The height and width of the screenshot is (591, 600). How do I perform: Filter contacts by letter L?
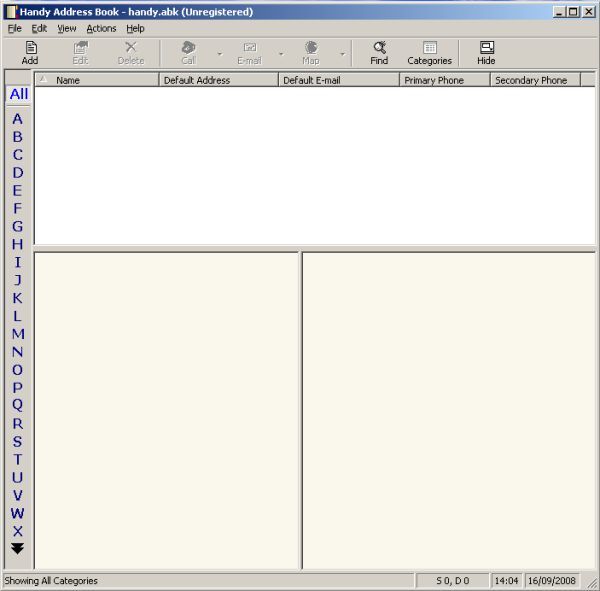18,316
